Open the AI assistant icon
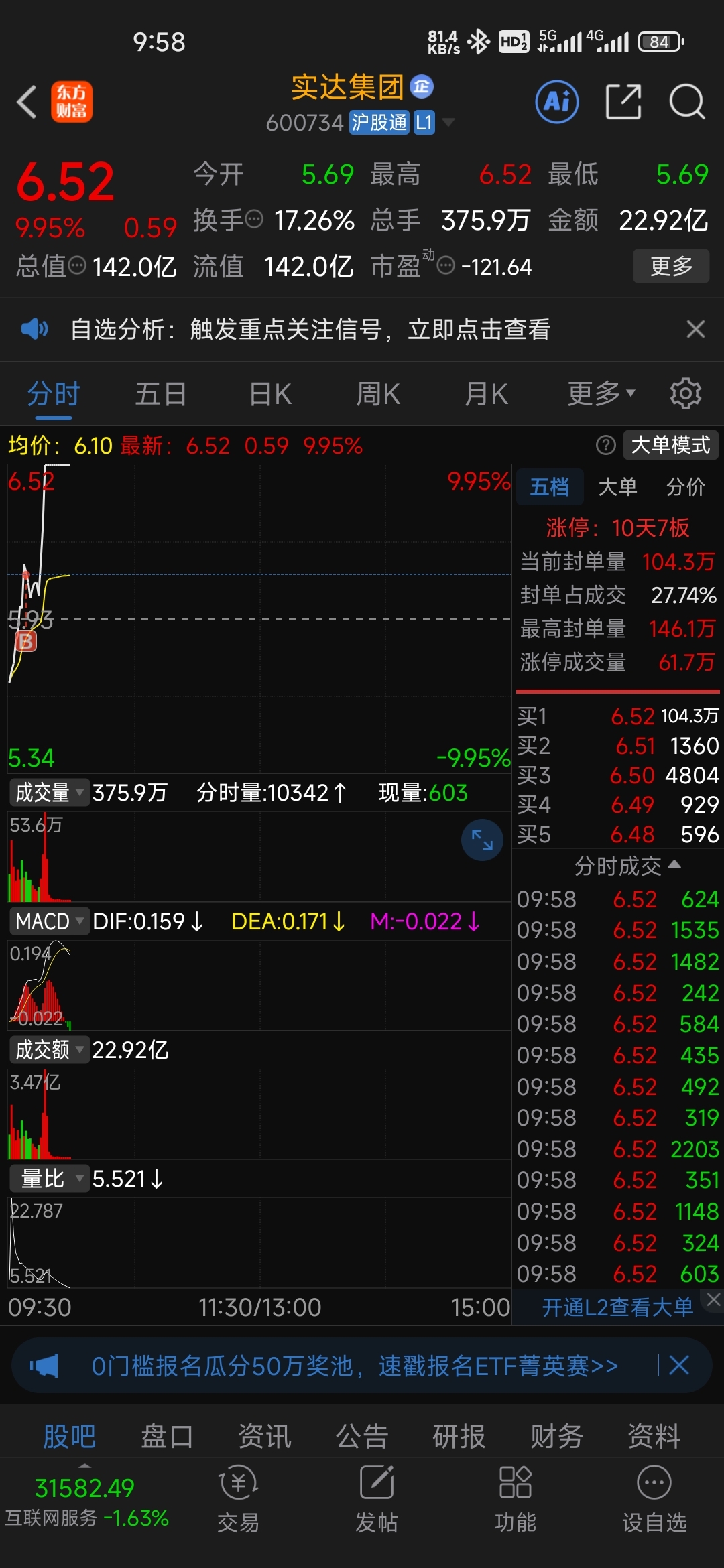Screen dimensions: 724x1568 (557, 102)
